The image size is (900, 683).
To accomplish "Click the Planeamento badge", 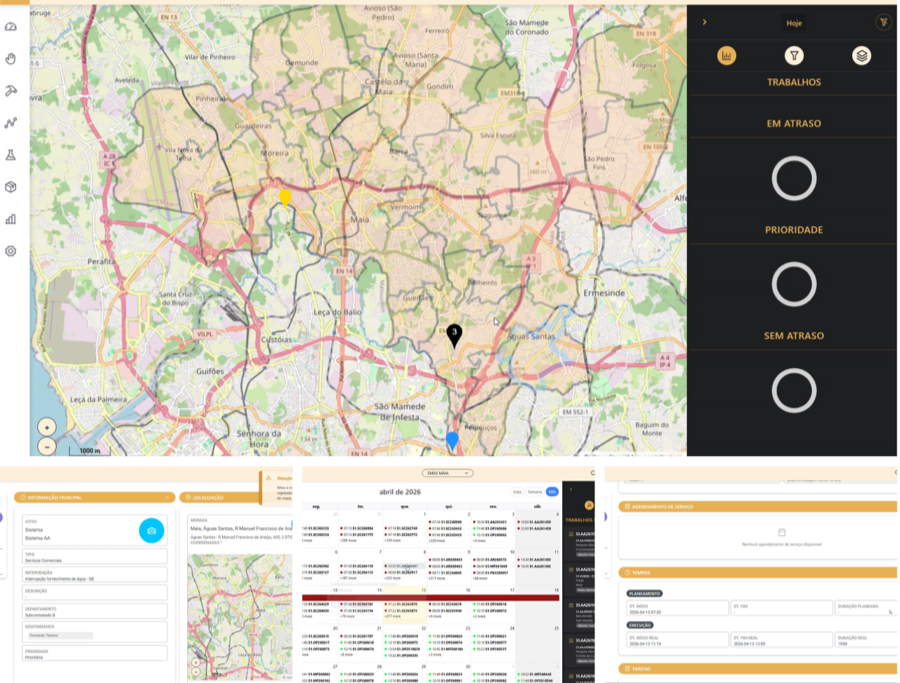I will (644, 593).
